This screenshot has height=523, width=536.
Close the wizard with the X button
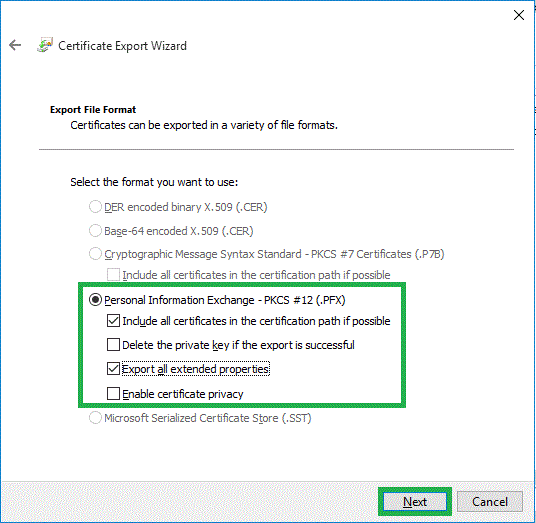point(519,15)
